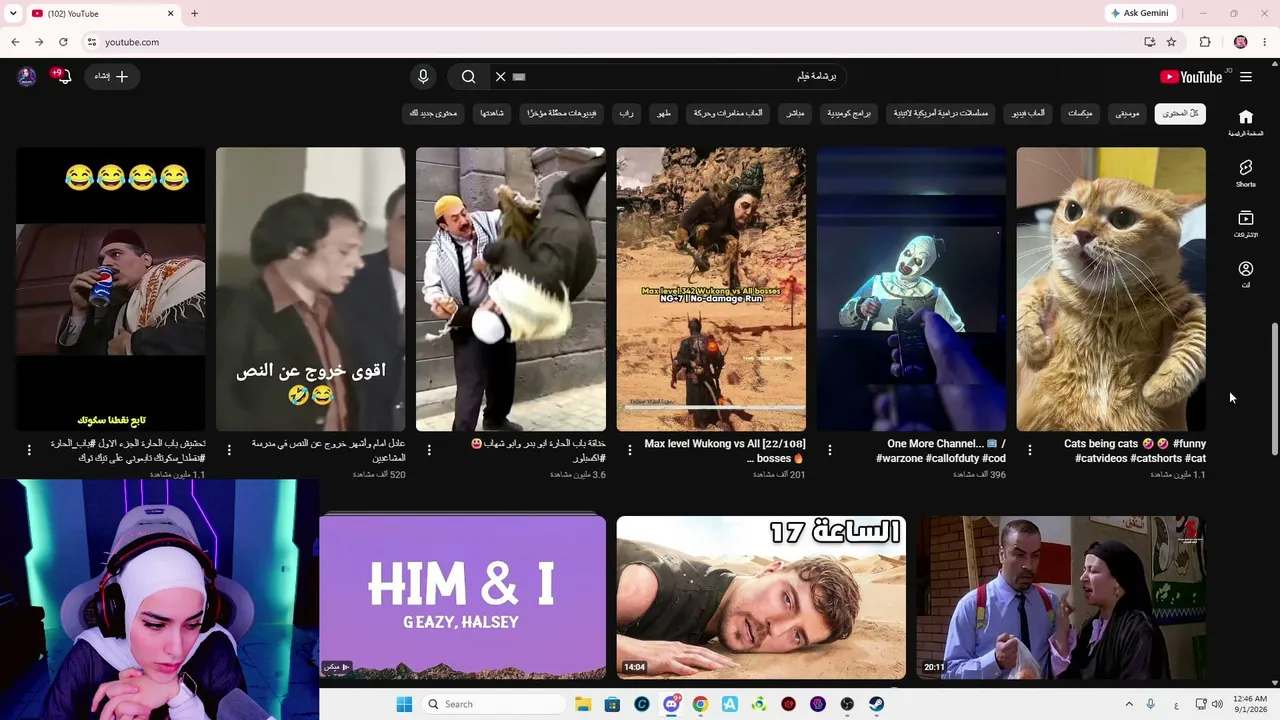The width and height of the screenshot is (1280, 720).
Task: Open File Explorer from the taskbar
Action: pos(583,704)
